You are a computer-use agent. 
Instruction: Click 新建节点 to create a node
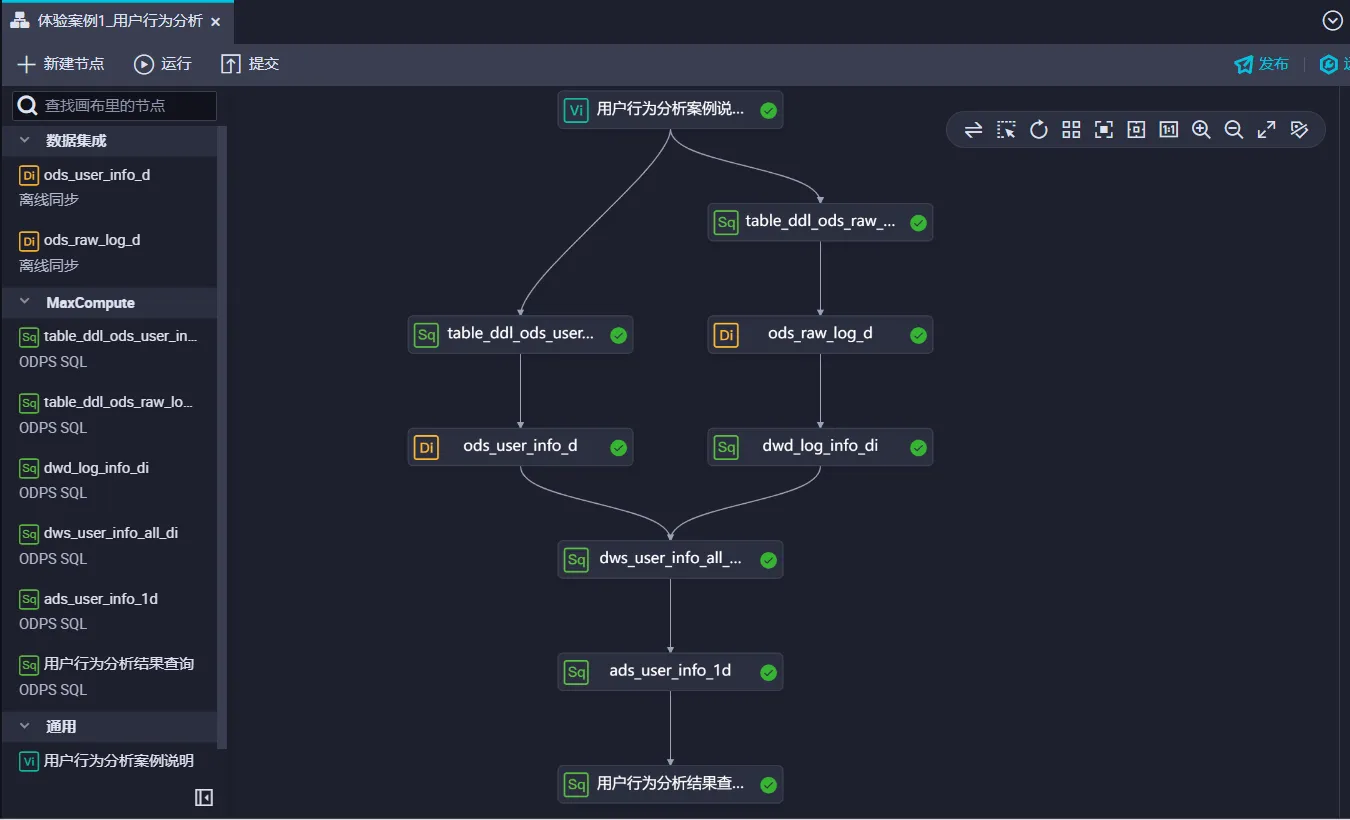61,64
